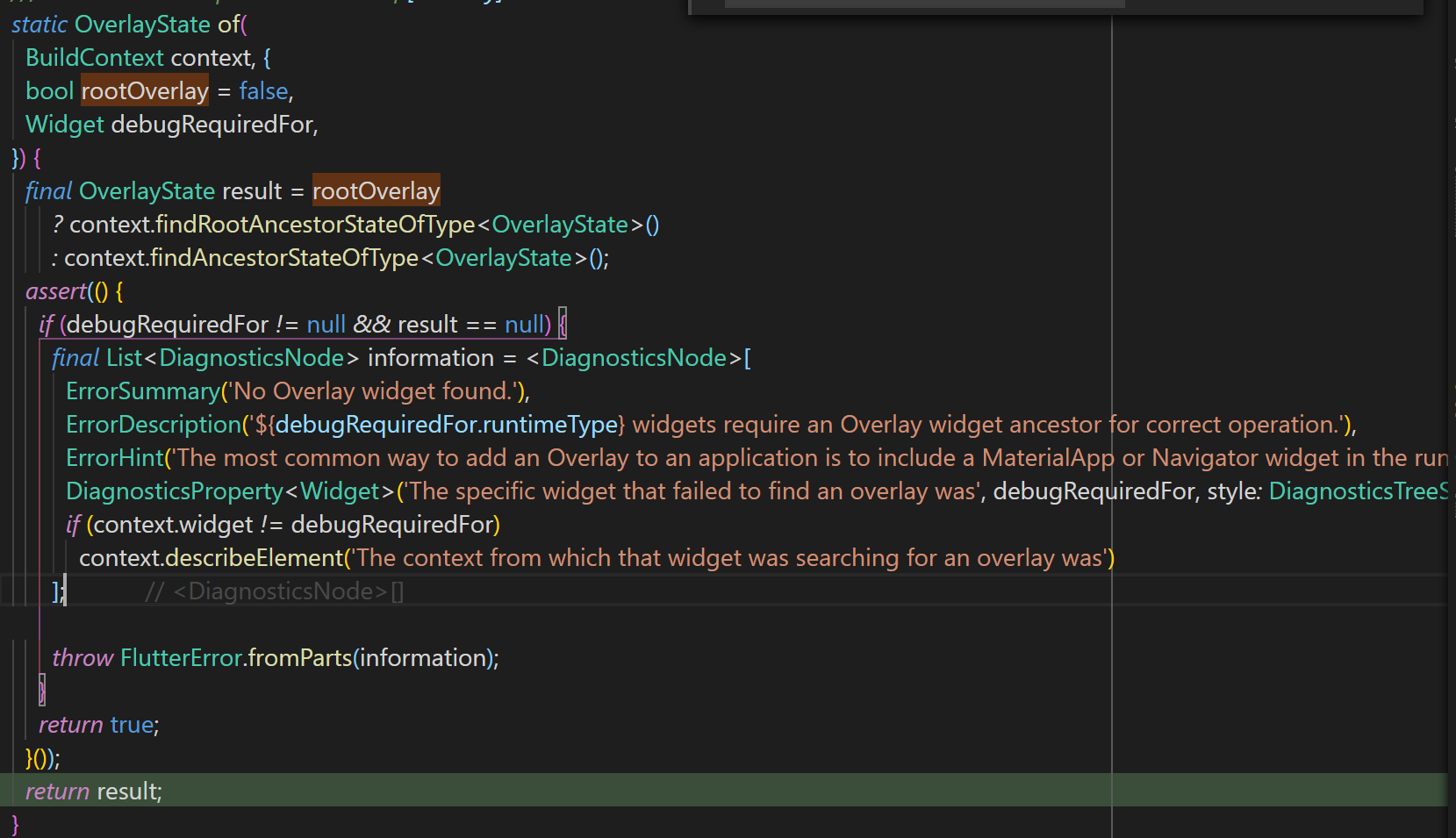Click 'findAncestorStateOfType' method call

tap(284, 258)
